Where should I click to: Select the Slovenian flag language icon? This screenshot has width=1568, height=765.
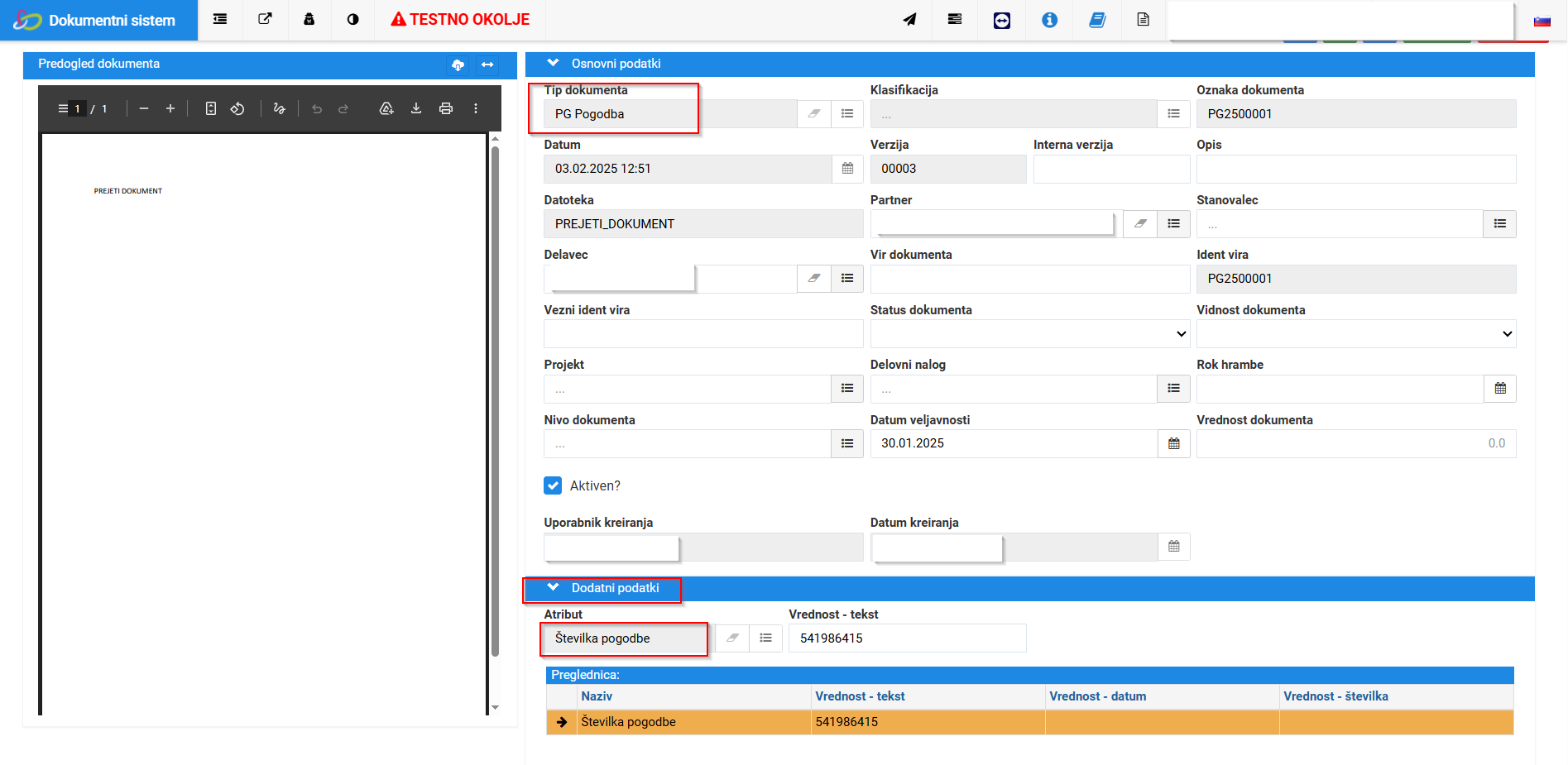(1542, 21)
